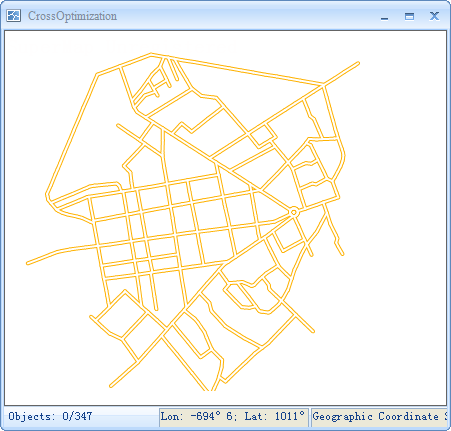Click the bottom-left diagonal road's dead end
This screenshot has height=431, width=451.
(111, 386)
